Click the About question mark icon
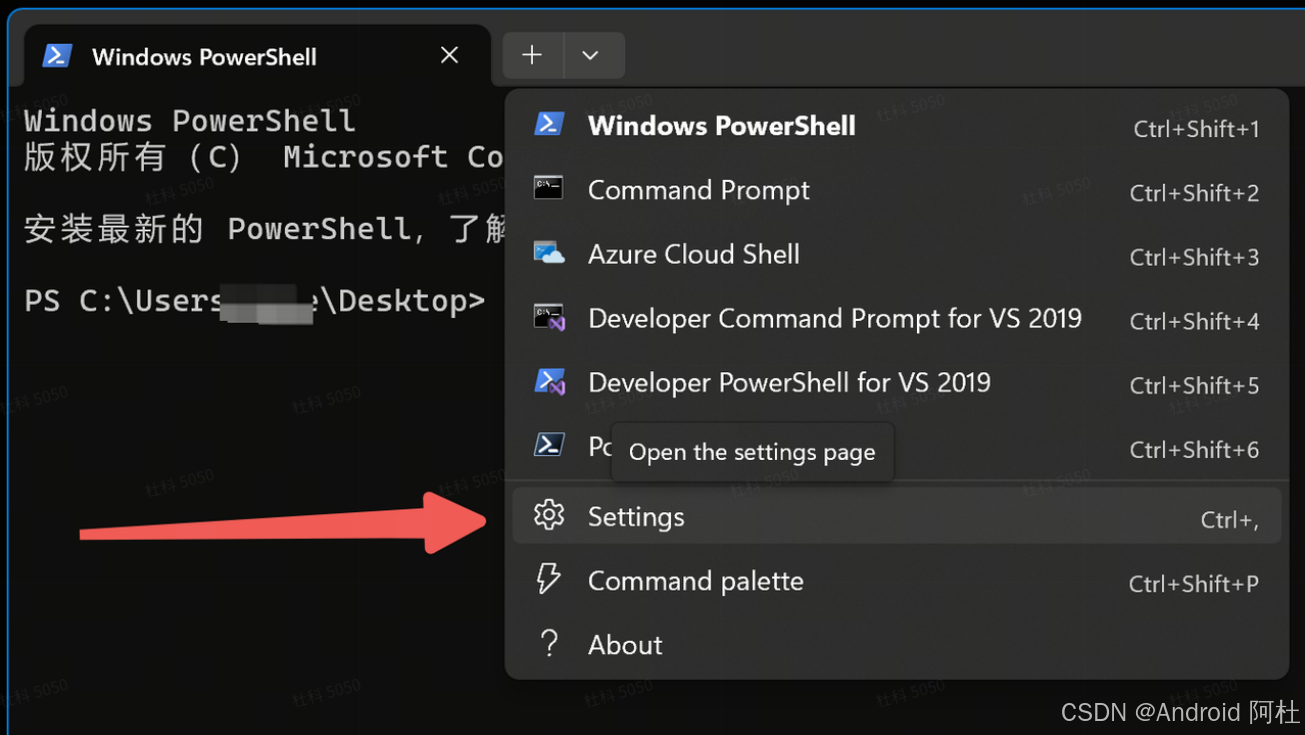This screenshot has width=1305, height=735. tap(549, 643)
